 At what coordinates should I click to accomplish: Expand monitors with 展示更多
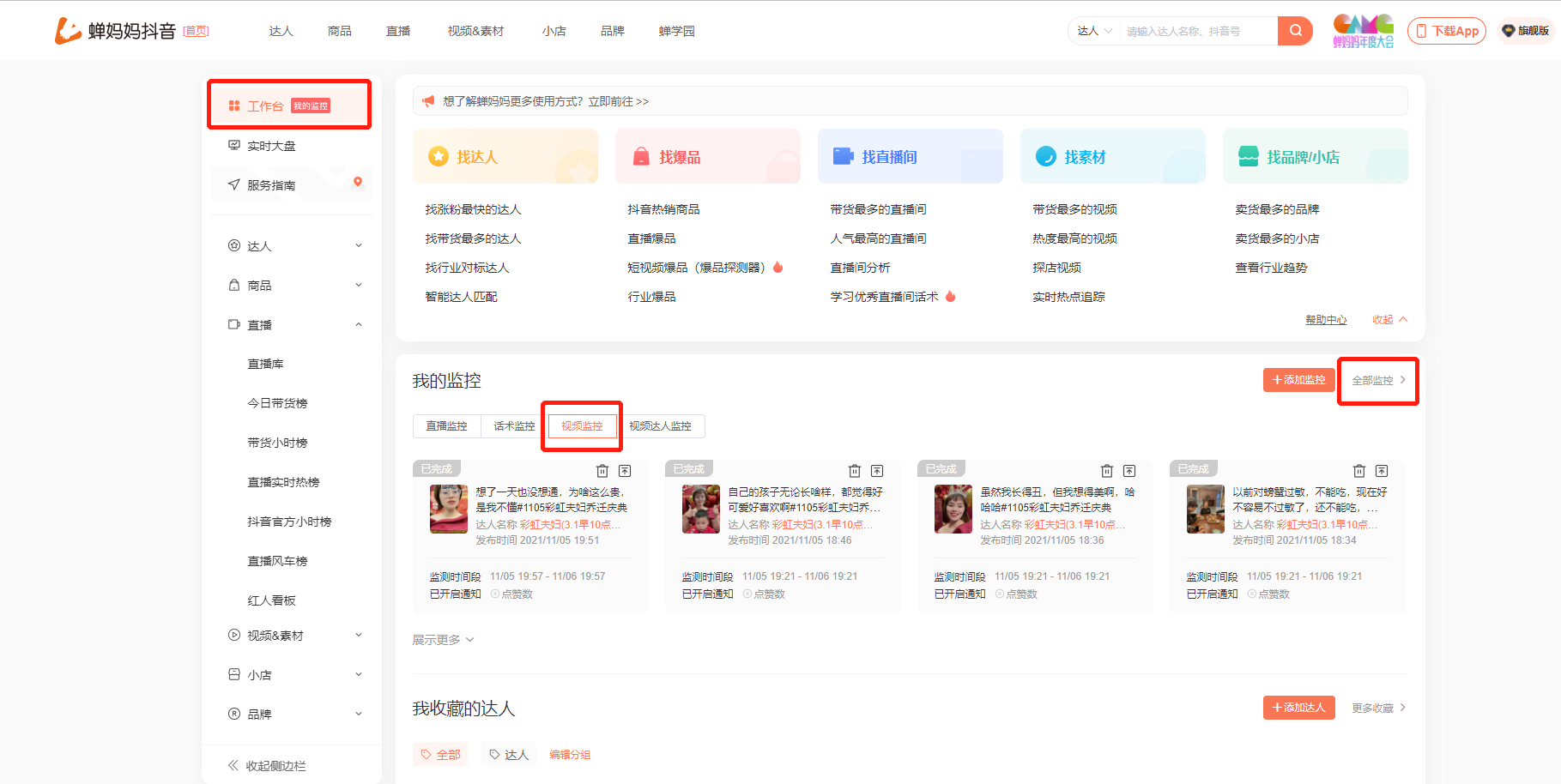443,640
